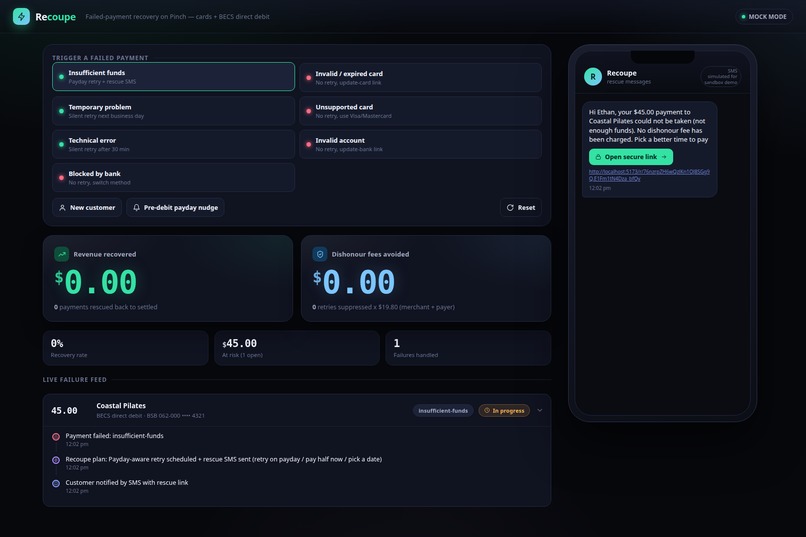Click the Payment failed: insufficient-funds entry

(115, 436)
